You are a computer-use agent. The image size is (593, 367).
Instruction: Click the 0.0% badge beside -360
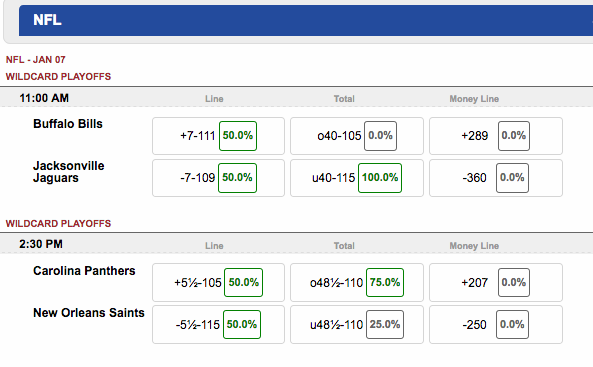512,178
